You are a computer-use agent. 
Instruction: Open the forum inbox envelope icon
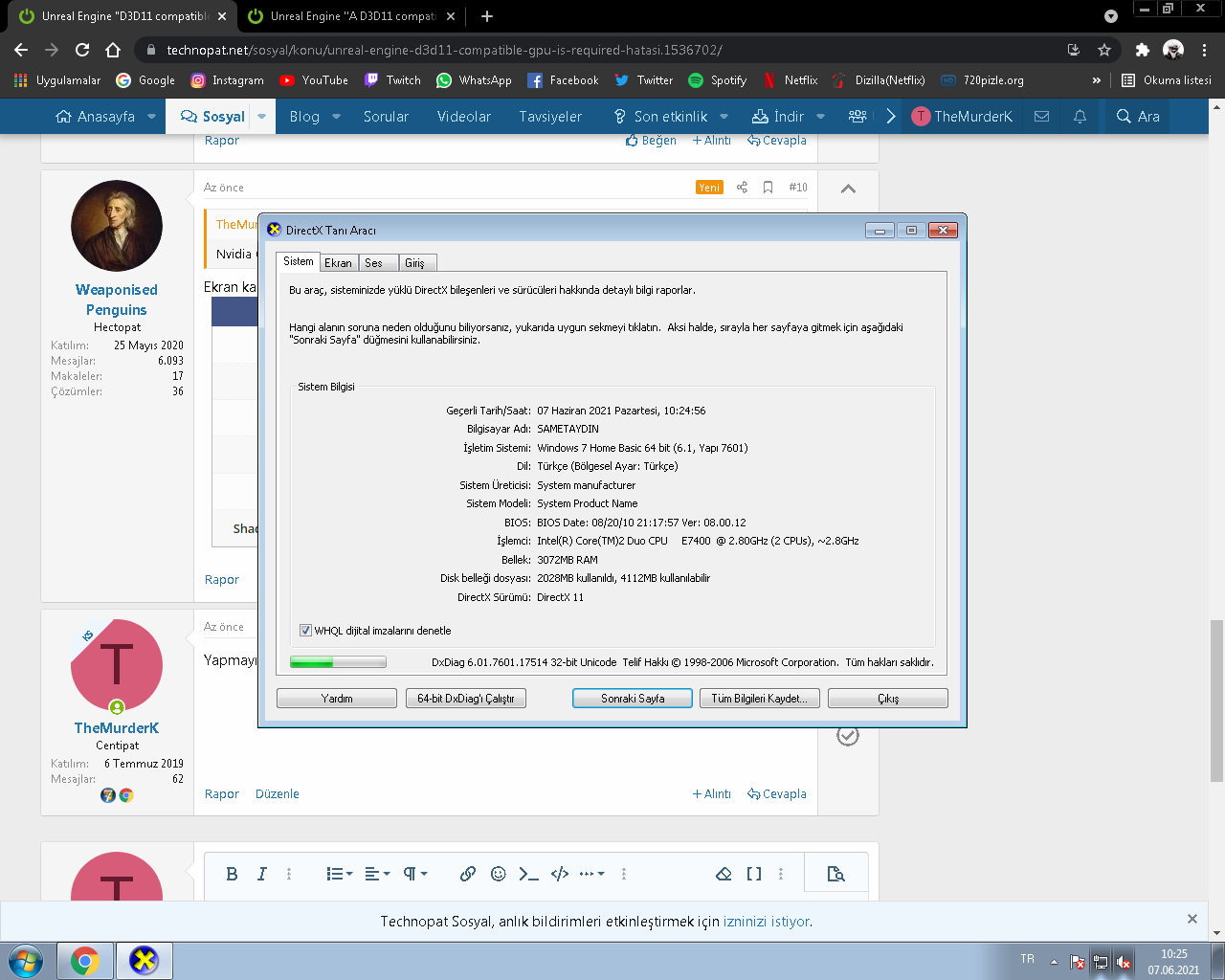click(1042, 117)
